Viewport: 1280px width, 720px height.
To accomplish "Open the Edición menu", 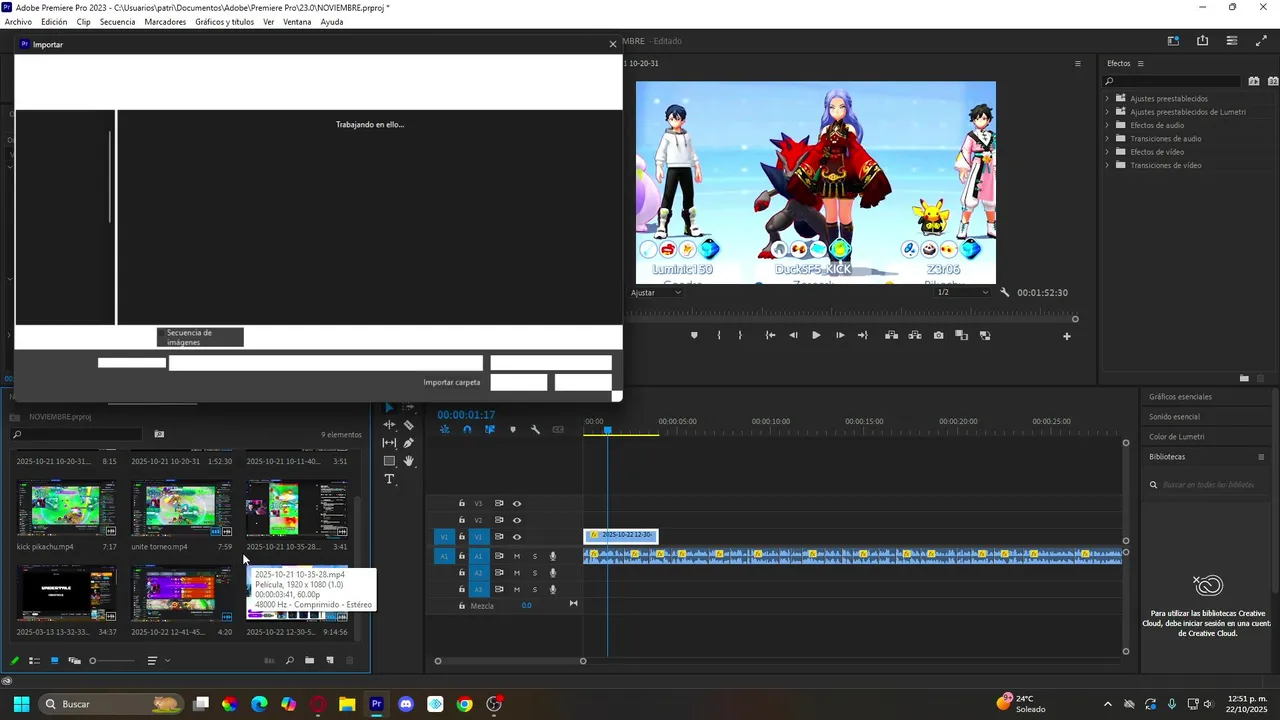I will pyautogui.click(x=54, y=22).
